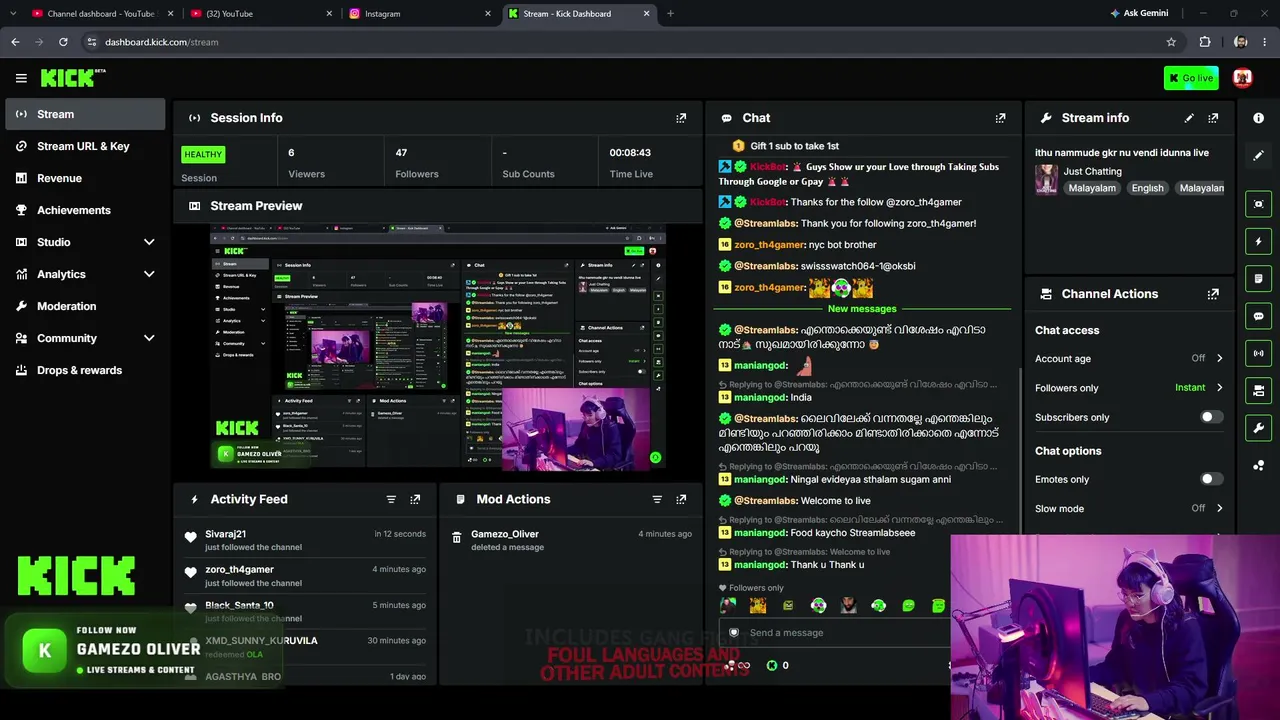Toggle the notes page rail icon
Viewport: 1280px width, 720px height.
[x=1258, y=278]
